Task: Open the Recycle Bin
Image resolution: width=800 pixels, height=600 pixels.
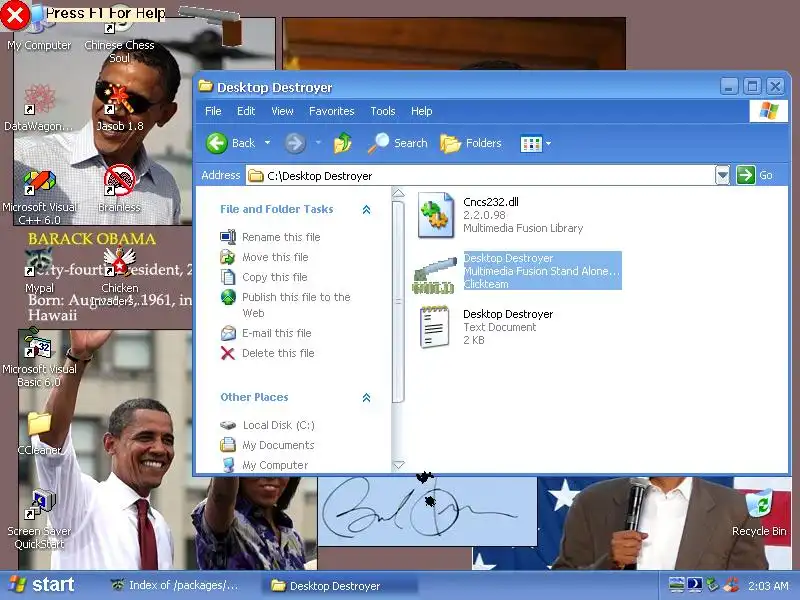Action: click(x=759, y=513)
